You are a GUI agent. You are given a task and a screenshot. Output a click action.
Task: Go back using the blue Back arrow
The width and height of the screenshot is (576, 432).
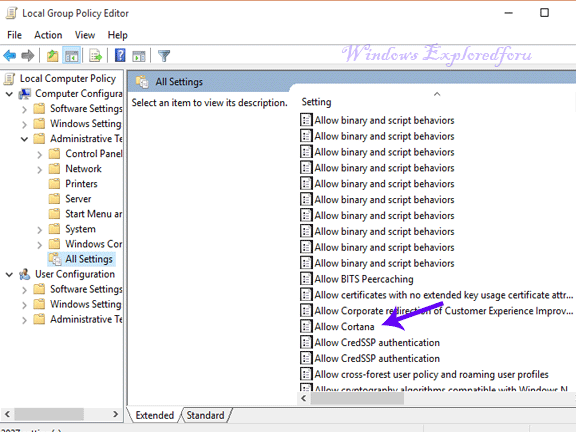[x=10, y=56]
